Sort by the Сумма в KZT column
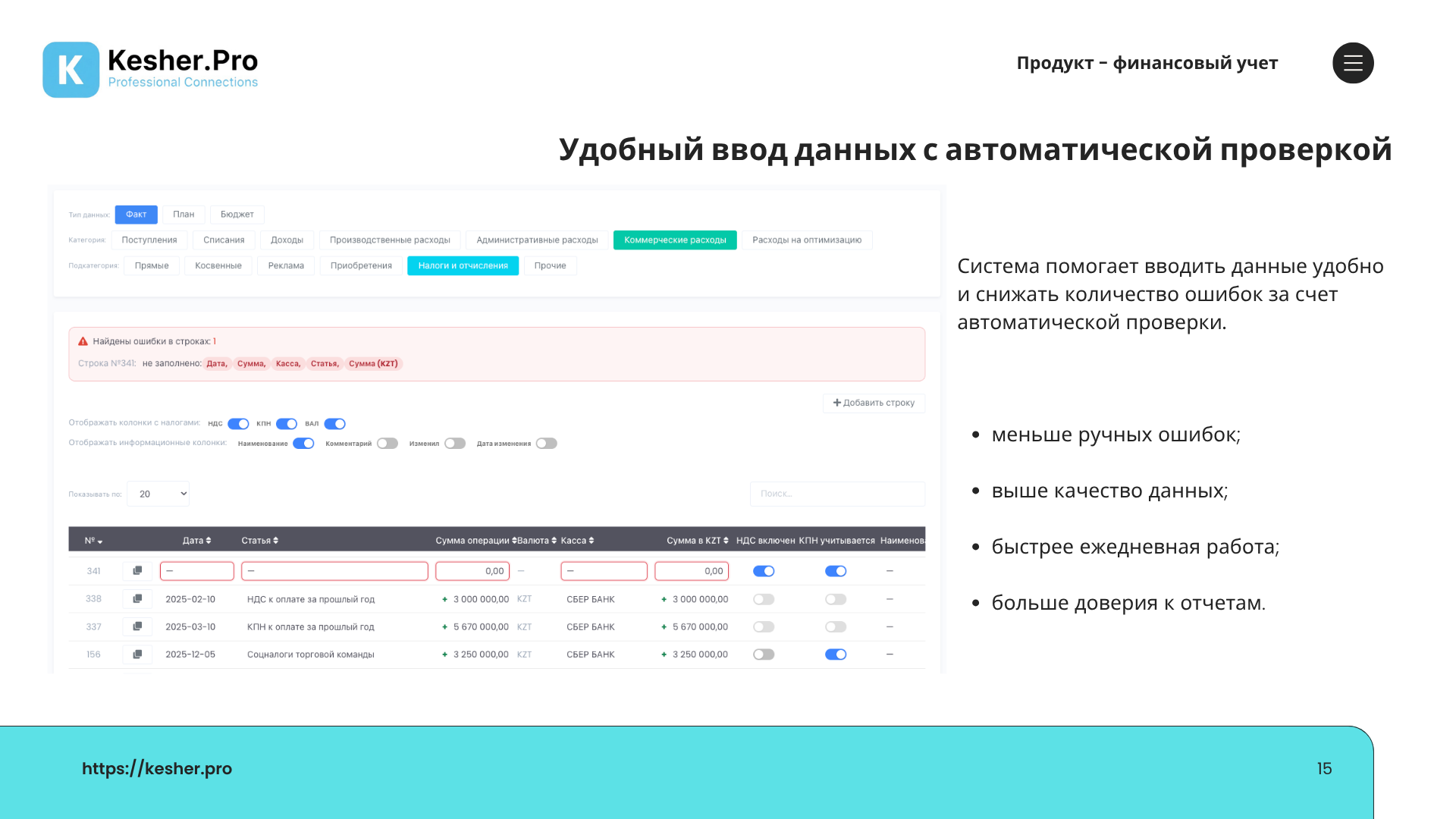This screenshot has width=1456, height=819. 698,541
